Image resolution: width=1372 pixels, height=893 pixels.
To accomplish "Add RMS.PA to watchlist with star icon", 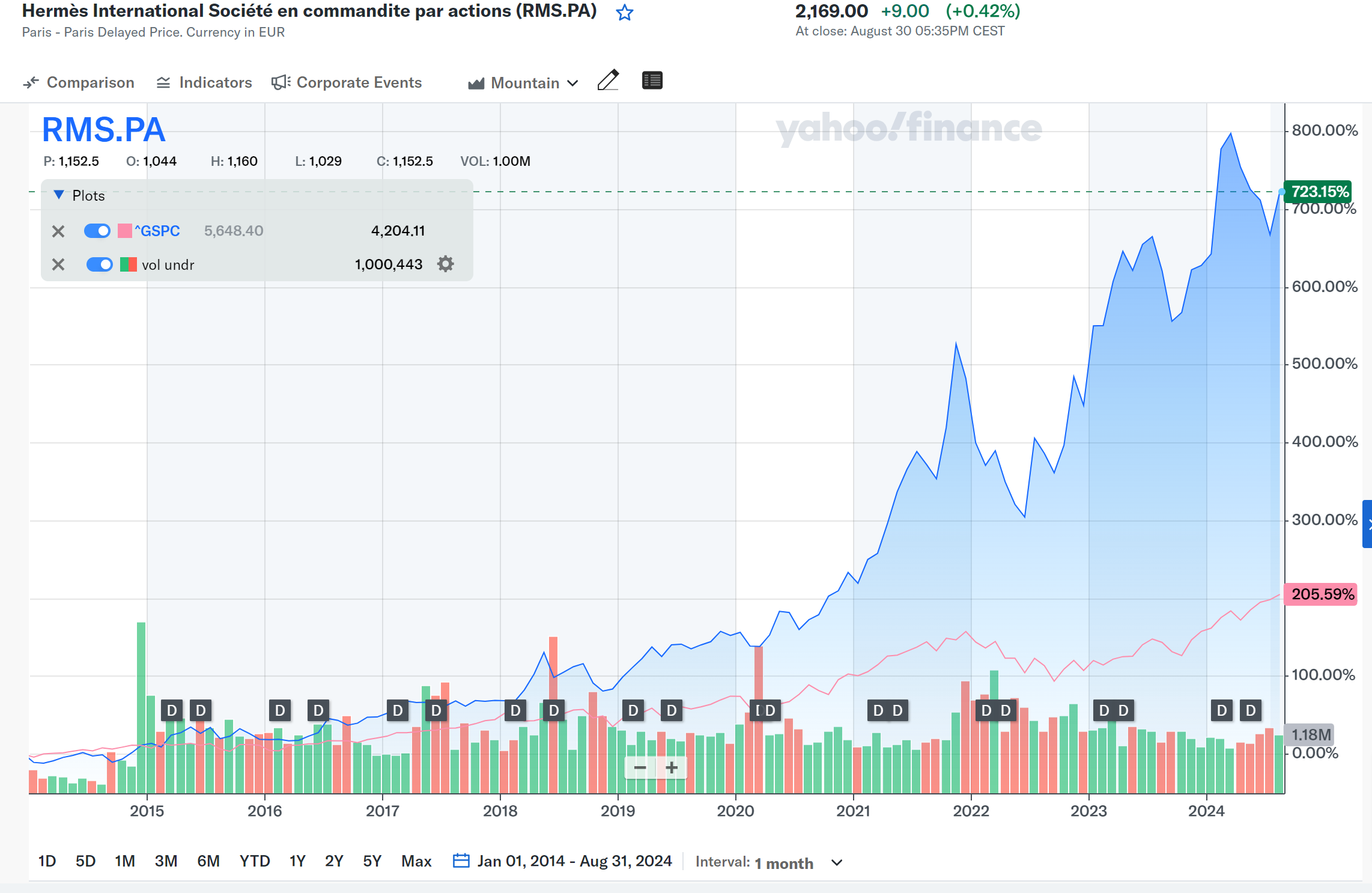I will [x=625, y=13].
